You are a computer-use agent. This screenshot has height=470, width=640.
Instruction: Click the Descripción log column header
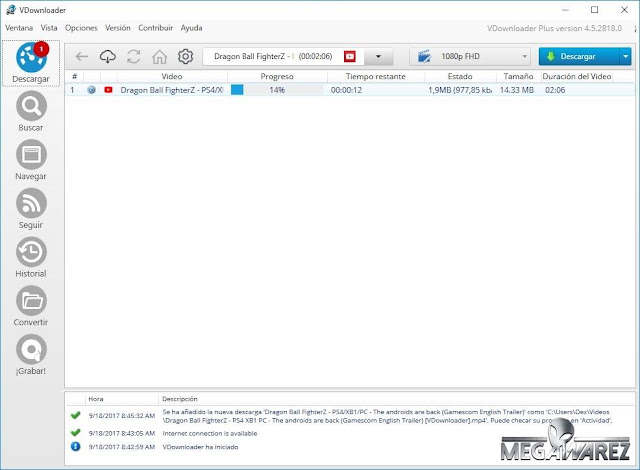point(180,399)
